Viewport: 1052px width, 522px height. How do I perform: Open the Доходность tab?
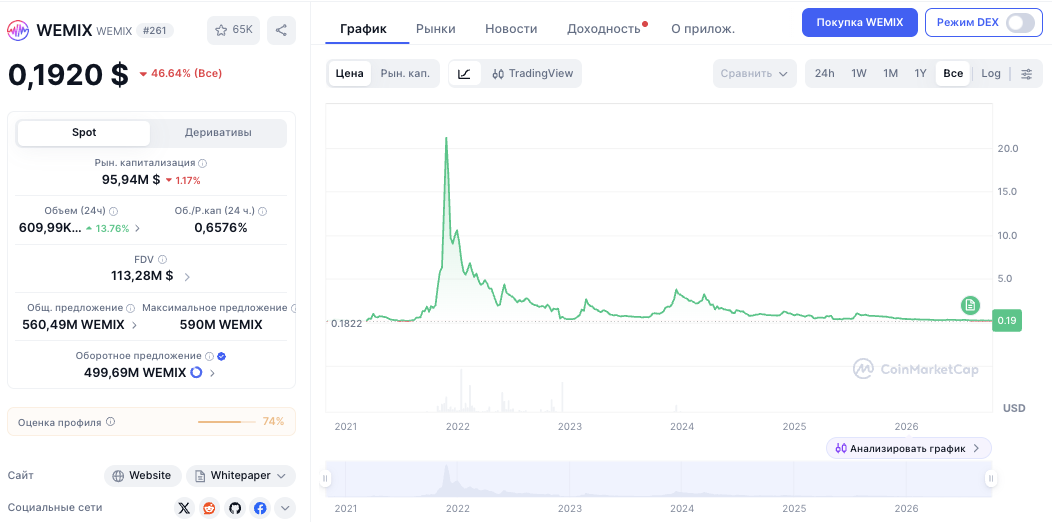(x=604, y=29)
